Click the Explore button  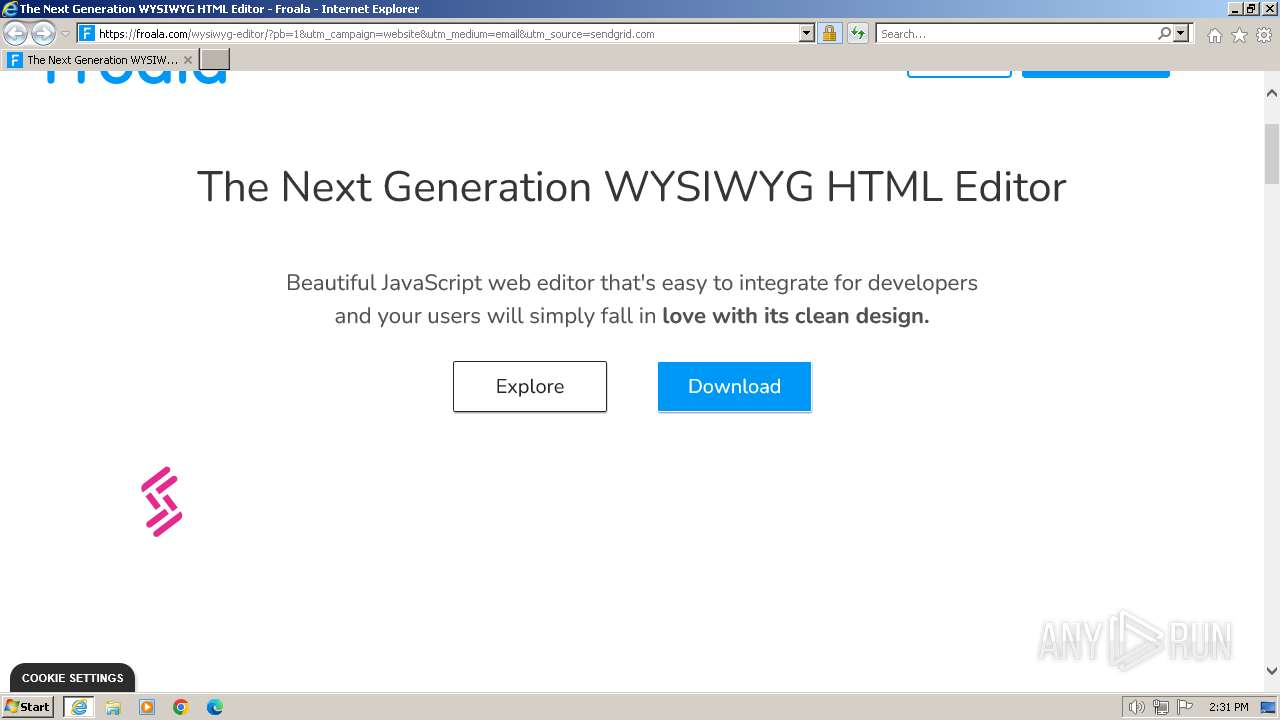pyautogui.click(x=530, y=386)
